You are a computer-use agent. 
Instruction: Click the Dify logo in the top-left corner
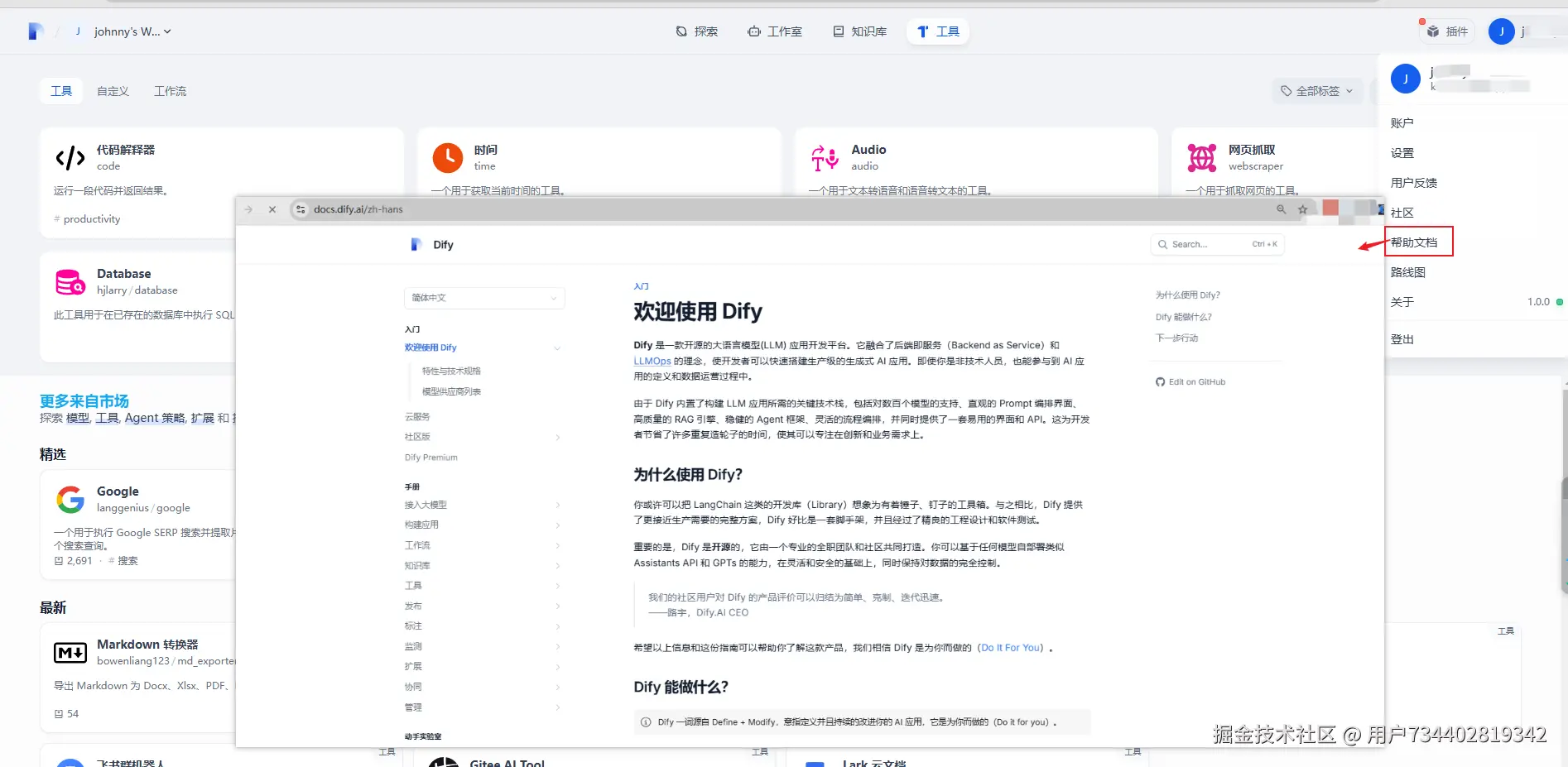tap(35, 31)
